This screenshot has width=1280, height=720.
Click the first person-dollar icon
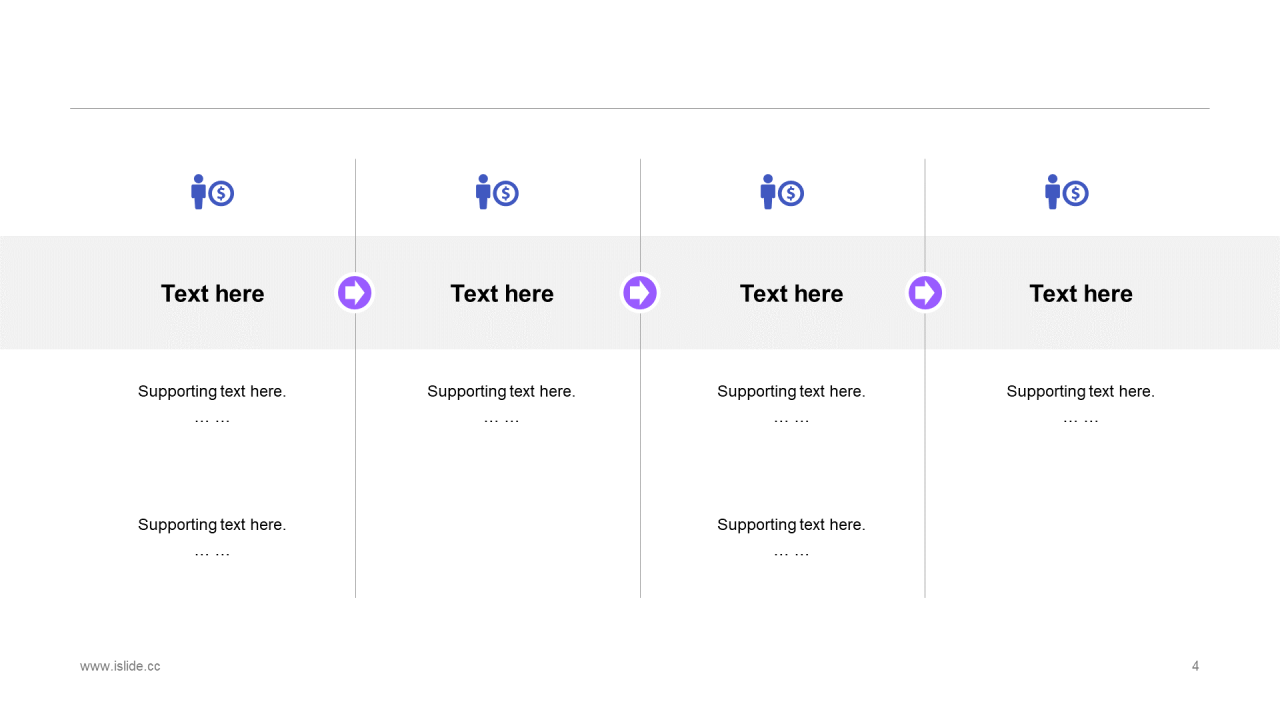tap(212, 192)
